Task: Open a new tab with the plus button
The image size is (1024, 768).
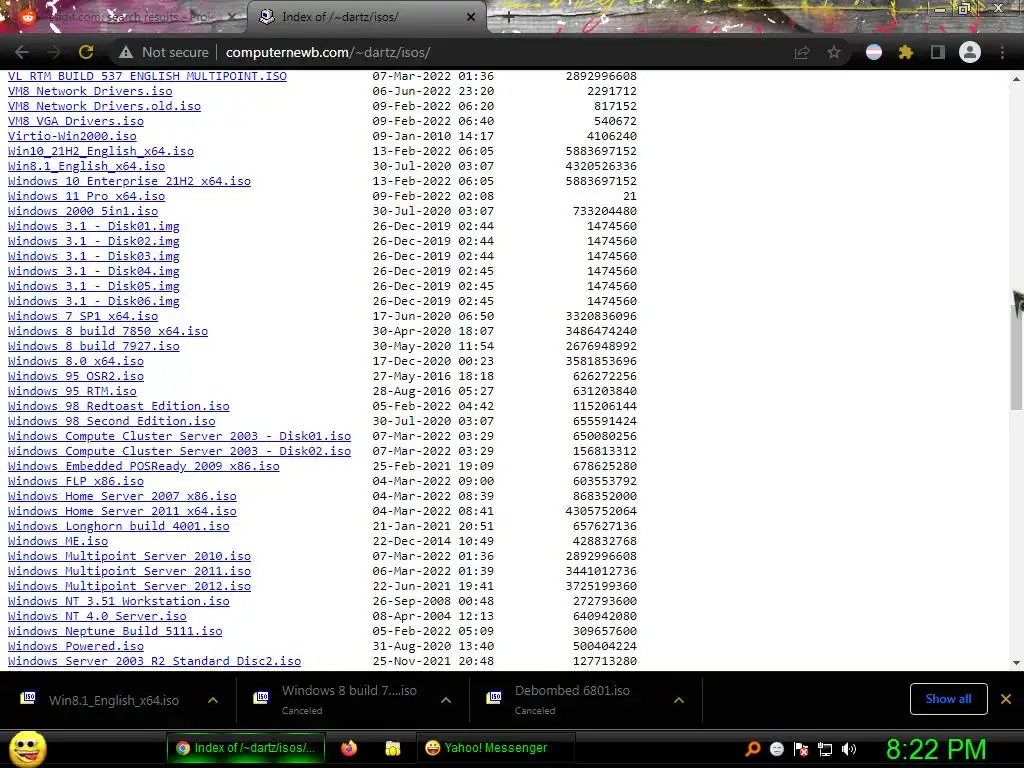Action: point(509,17)
